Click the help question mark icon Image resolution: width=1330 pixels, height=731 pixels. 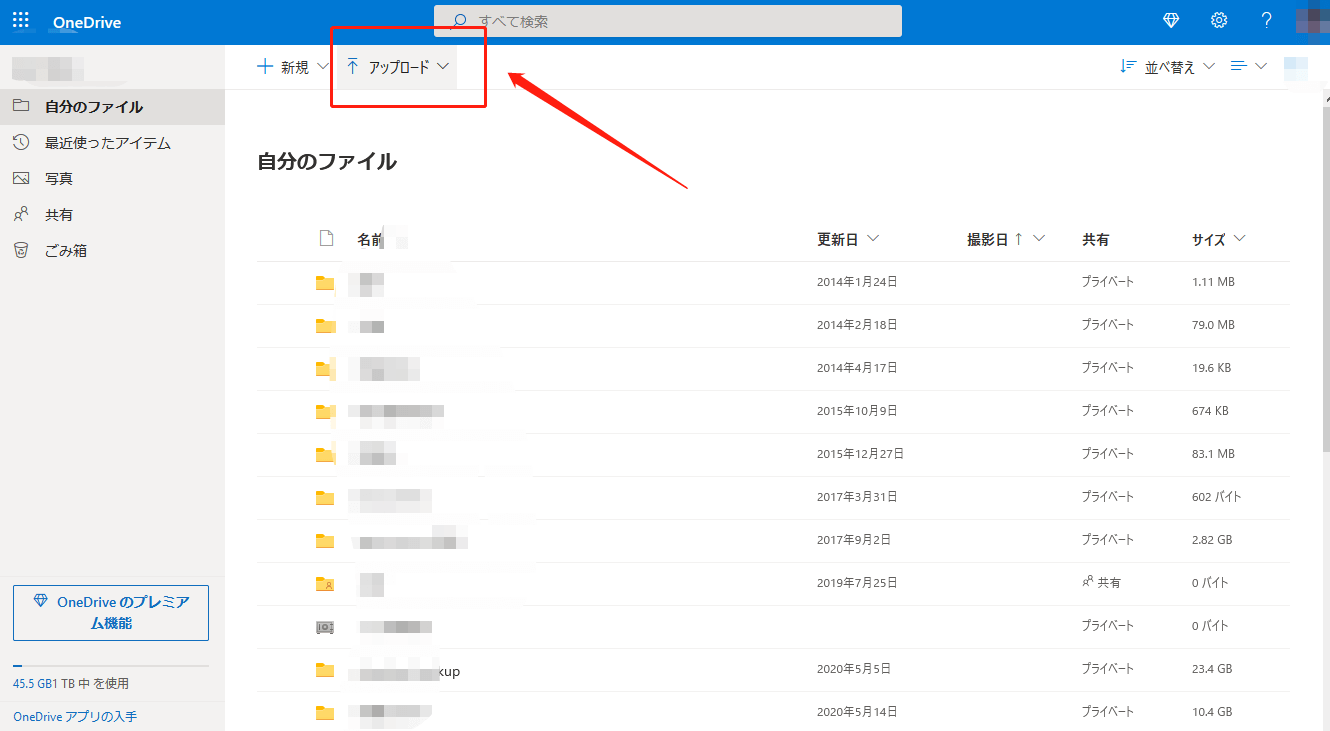point(1266,21)
